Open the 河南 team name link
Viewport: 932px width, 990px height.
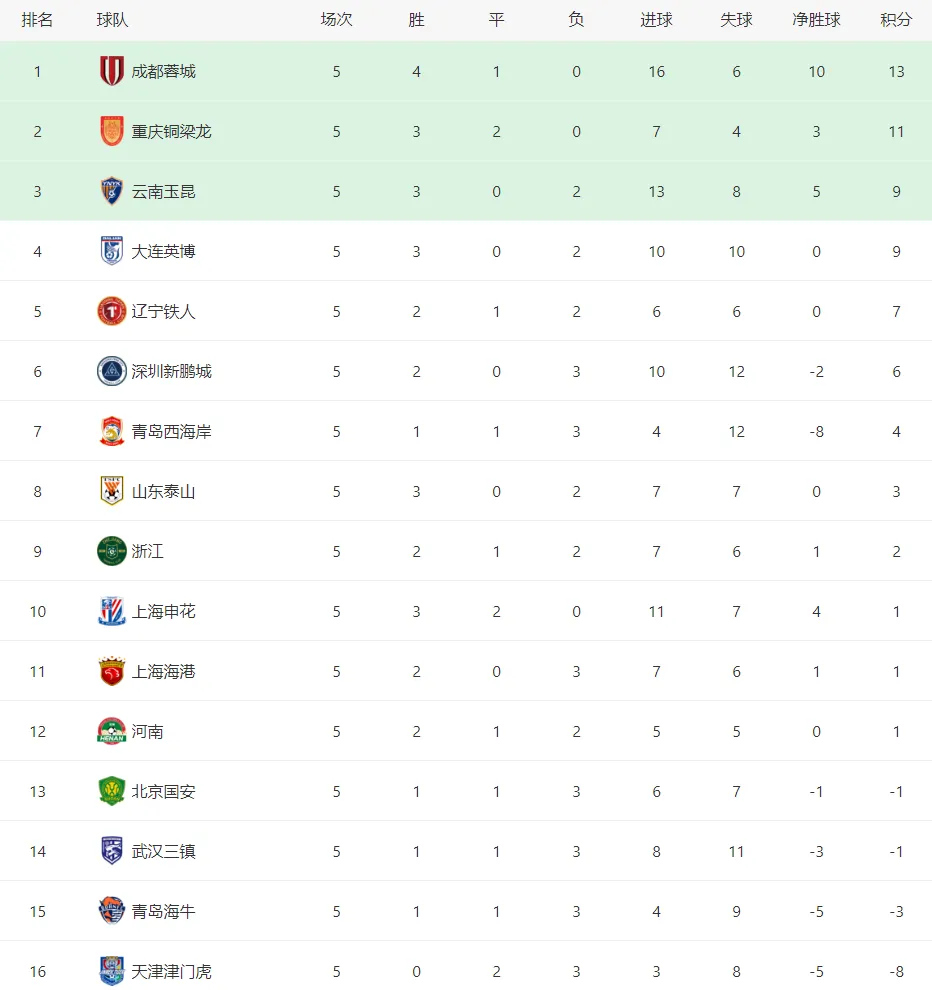pos(148,731)
